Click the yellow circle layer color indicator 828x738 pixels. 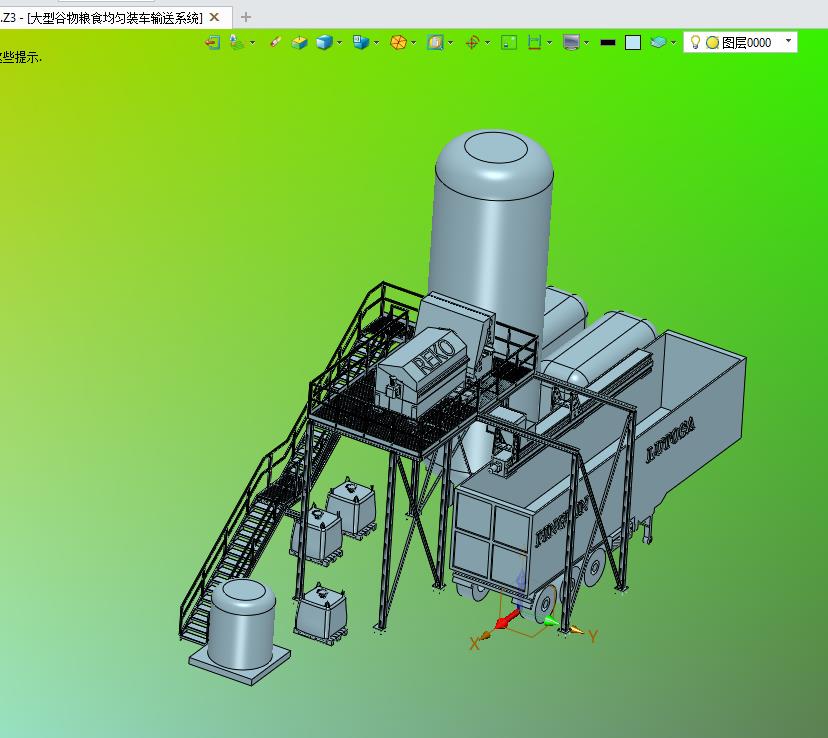tap(712, 43)
